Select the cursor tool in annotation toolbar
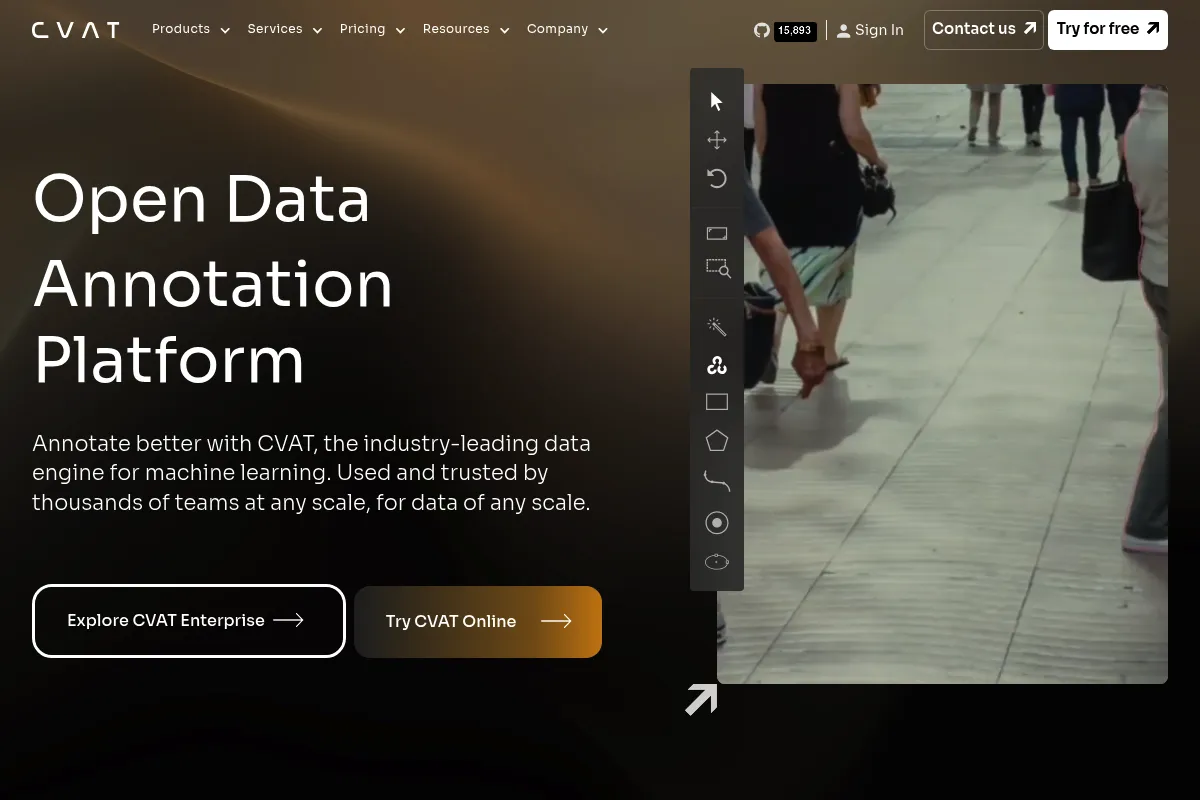1200x800 pixels. (x=716, y=101)
